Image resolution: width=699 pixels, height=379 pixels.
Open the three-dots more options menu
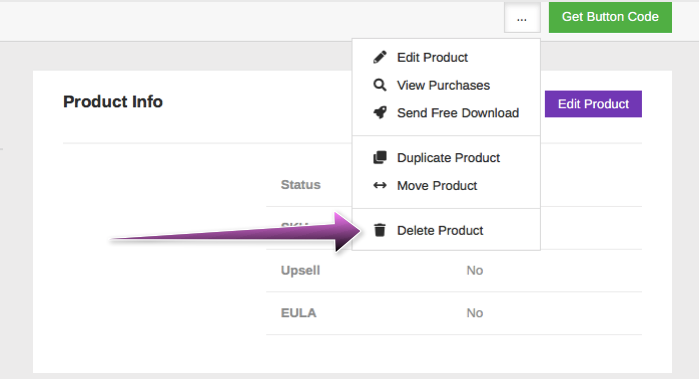pyautogui.click(x=522, y=18)
